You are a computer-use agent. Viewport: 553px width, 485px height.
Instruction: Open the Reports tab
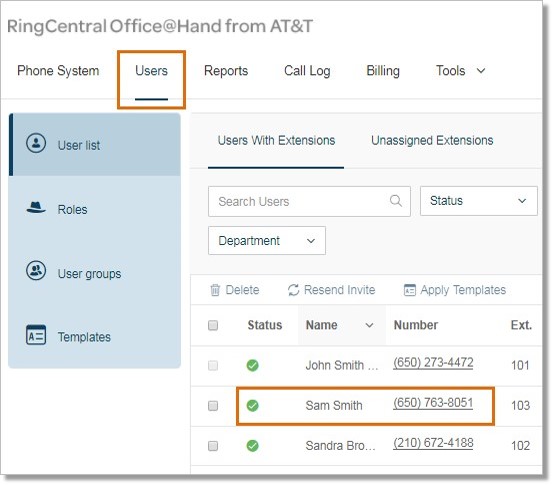226,71
